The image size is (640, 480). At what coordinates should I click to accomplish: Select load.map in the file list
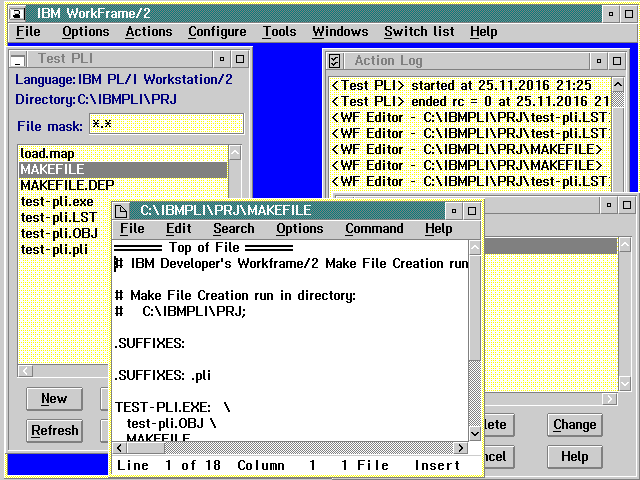[123, 153]
